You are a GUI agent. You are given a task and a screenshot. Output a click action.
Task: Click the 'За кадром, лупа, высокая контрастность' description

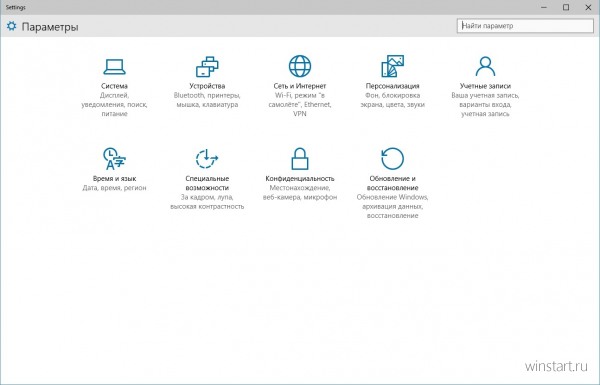tap(207, 202)
